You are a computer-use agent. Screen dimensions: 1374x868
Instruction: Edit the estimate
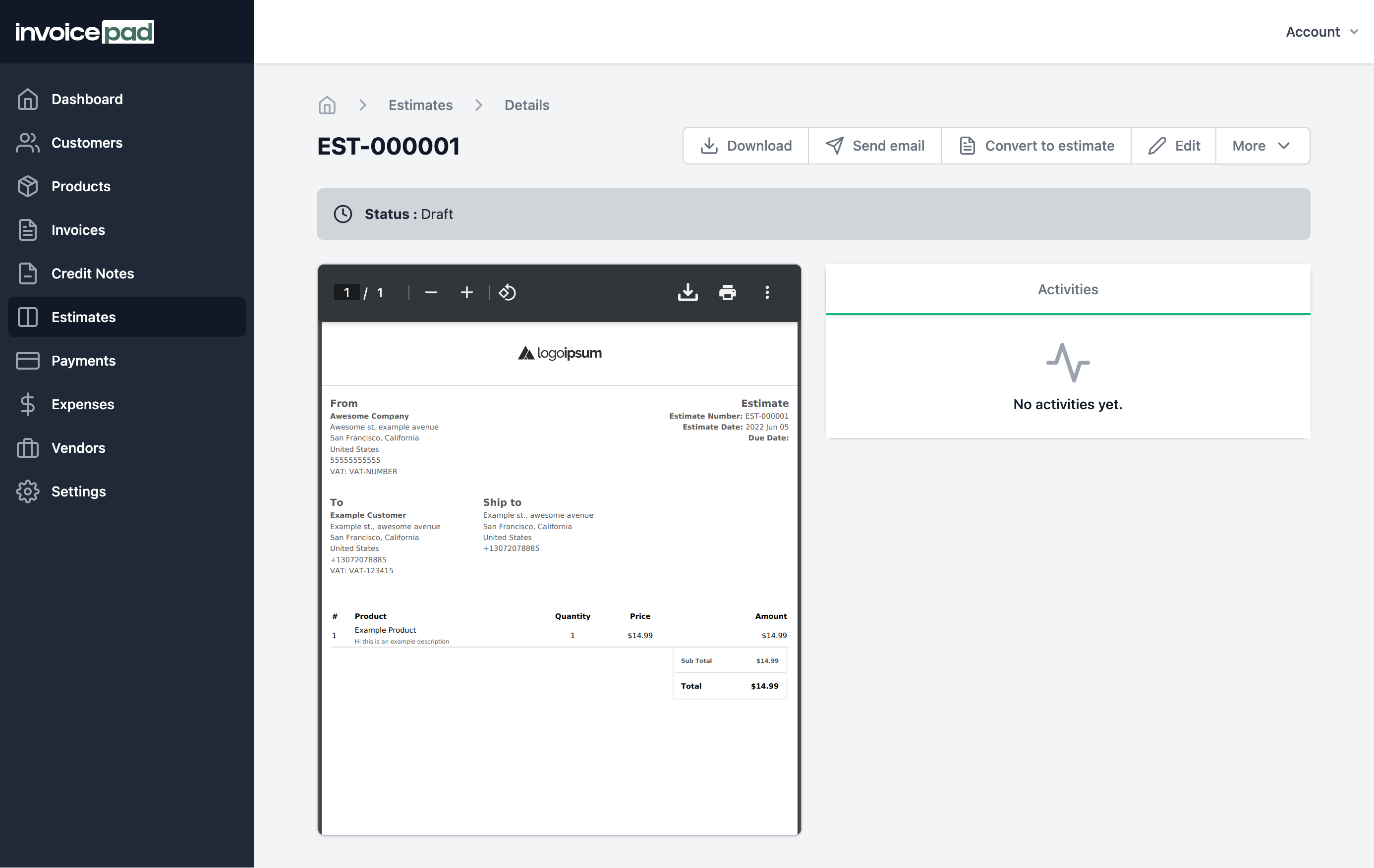[x=1174, y=146]
